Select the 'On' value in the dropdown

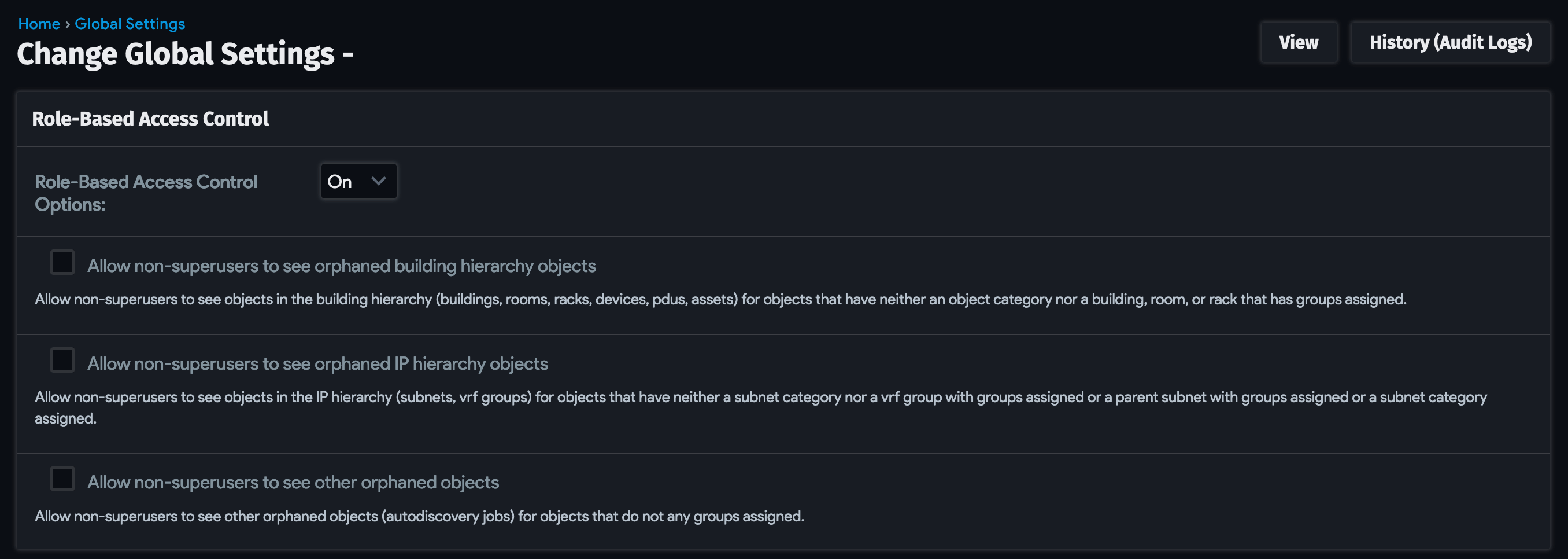coord(339,182)
